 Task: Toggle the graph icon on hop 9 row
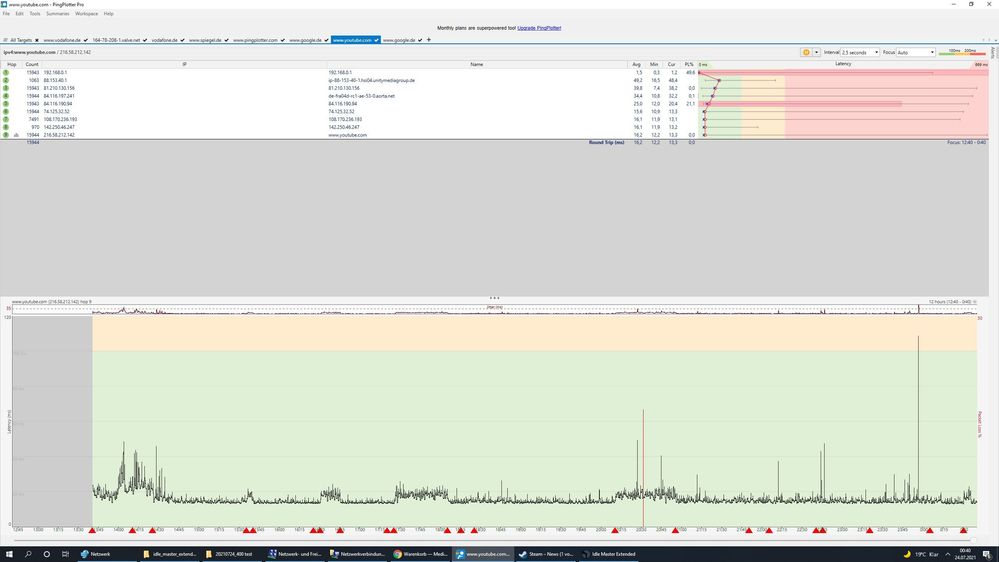pyautogui.click(x=16, y=135)
